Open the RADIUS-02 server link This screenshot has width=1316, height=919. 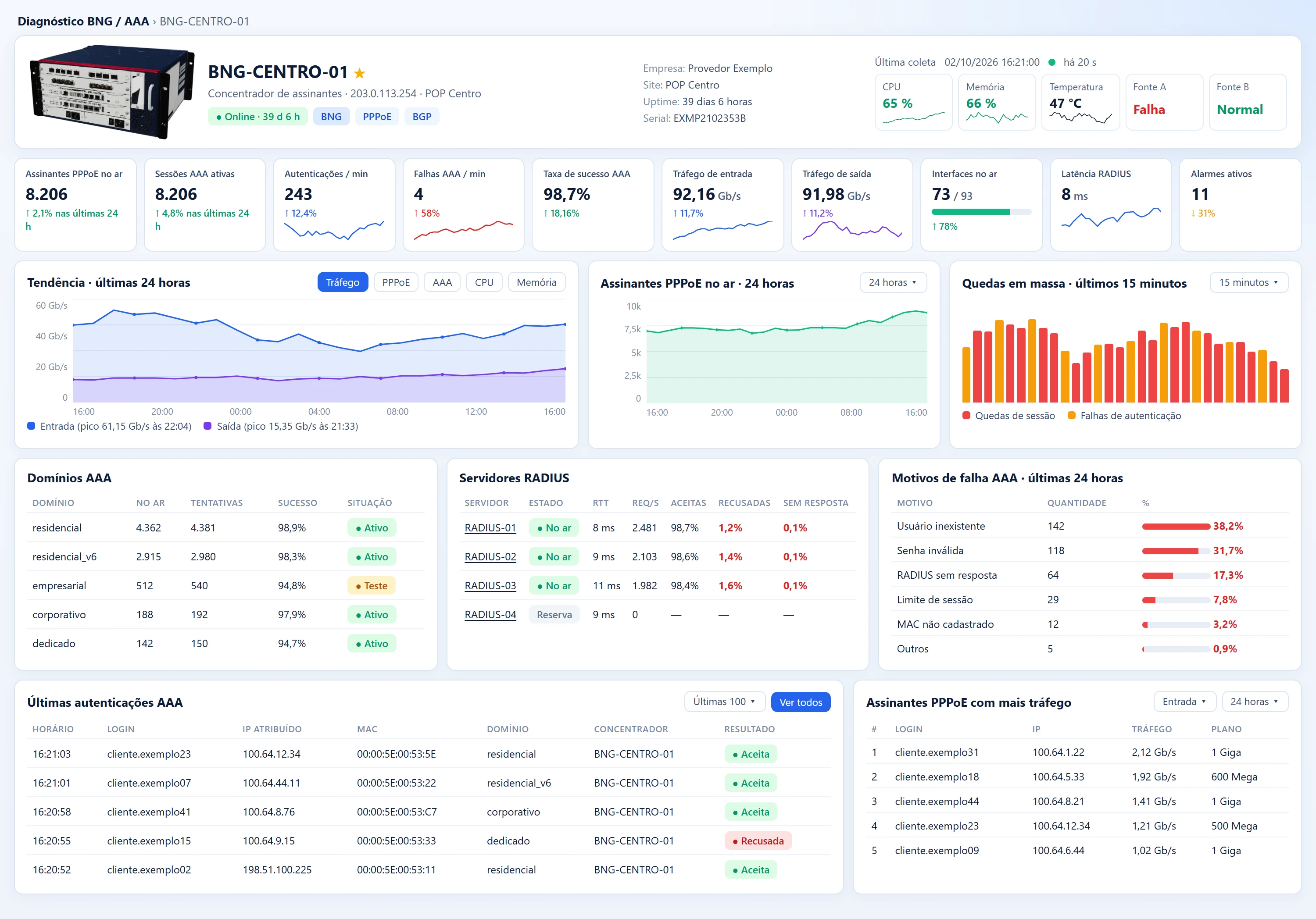(x=490, y=557)
